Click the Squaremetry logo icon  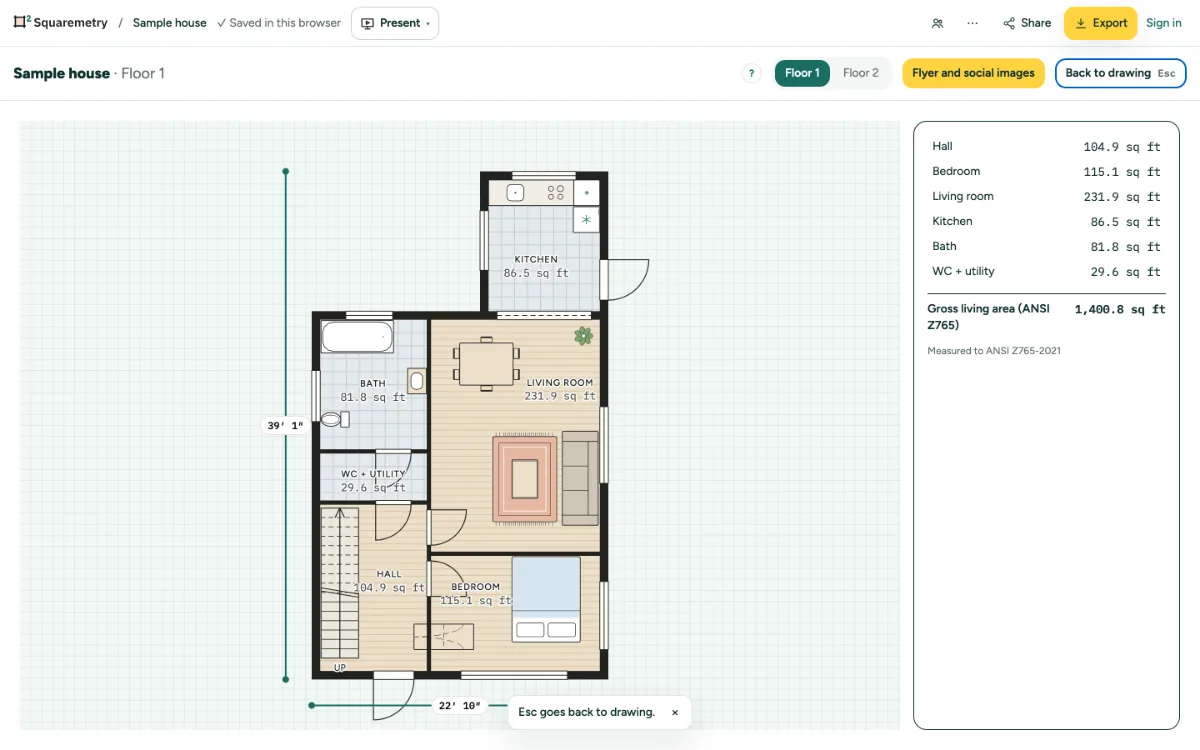[22, 22]
